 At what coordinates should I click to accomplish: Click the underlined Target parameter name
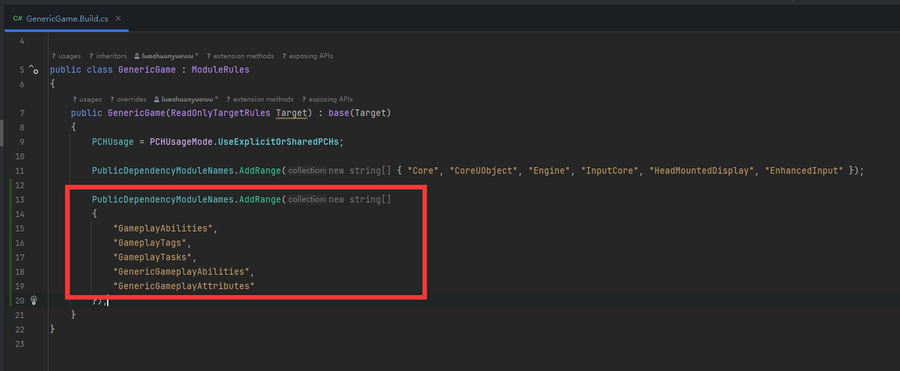click(293, 113)
